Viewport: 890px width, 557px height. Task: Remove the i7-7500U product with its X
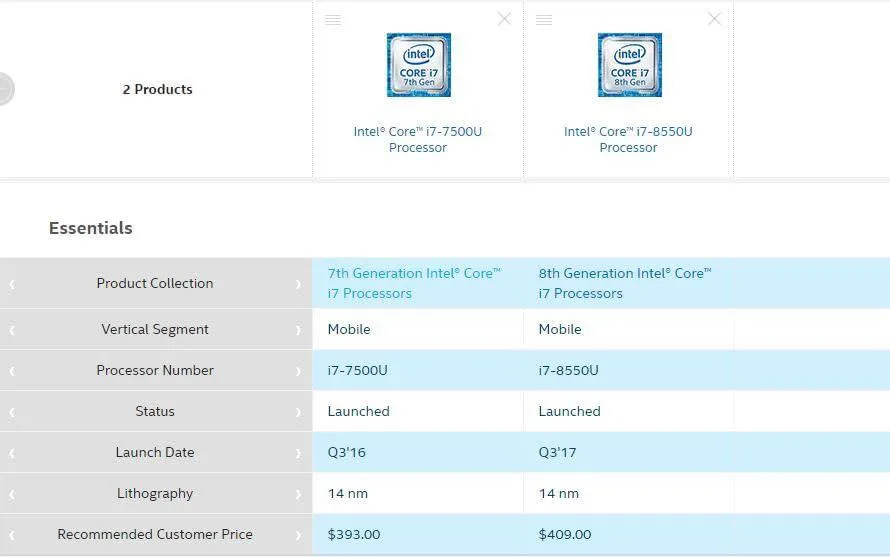tap(504, 19)
